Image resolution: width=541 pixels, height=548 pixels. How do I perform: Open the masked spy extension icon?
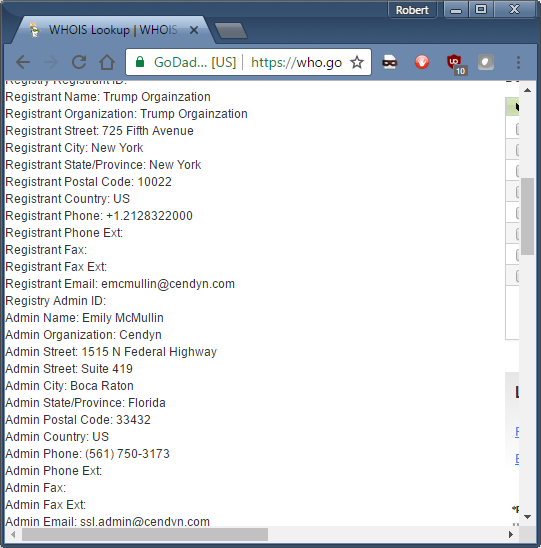point(389,62)
